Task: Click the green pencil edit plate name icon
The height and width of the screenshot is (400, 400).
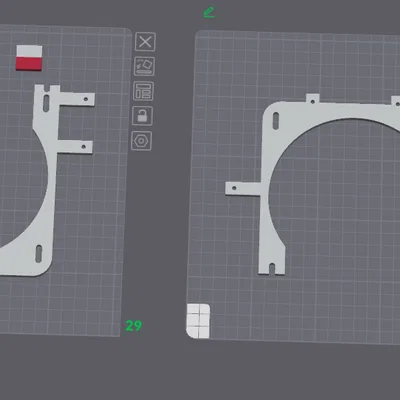Action: [x=209, y=13]
